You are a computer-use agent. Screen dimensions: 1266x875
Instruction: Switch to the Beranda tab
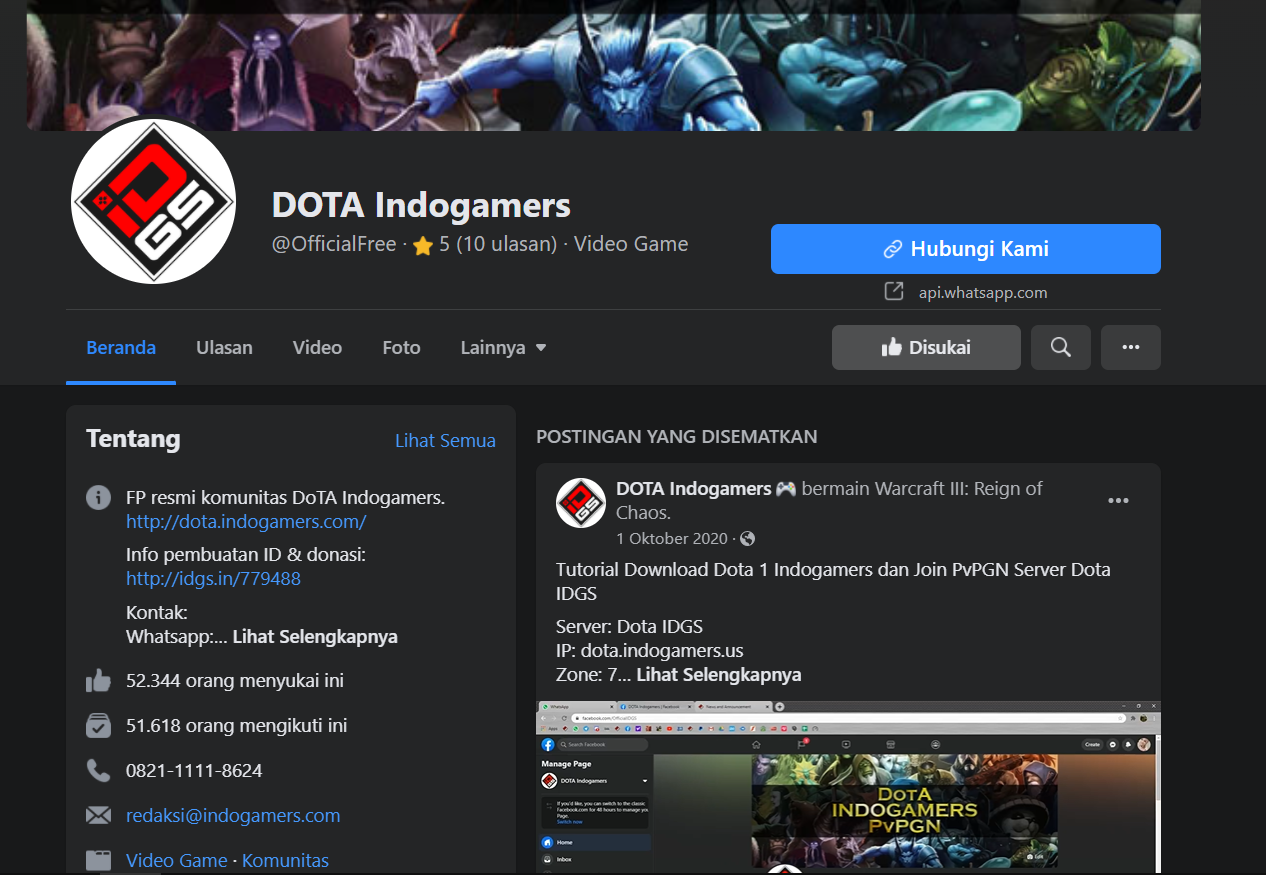coord(121,348)
